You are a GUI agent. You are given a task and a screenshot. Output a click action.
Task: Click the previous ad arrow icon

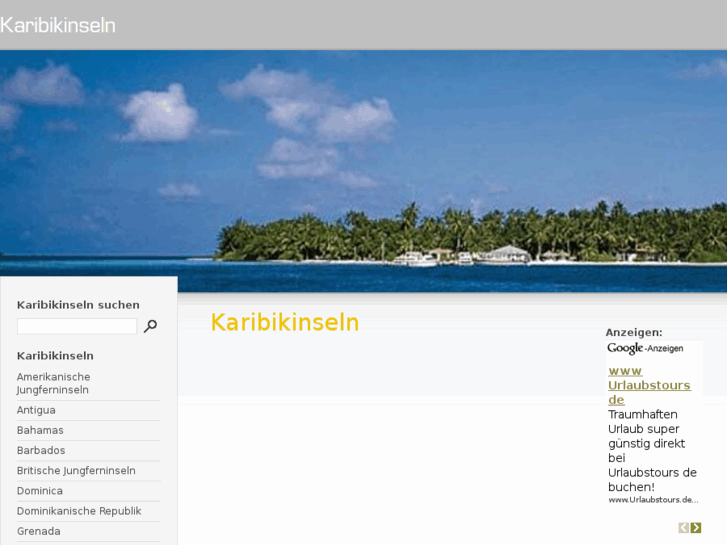tap(683, 527)
